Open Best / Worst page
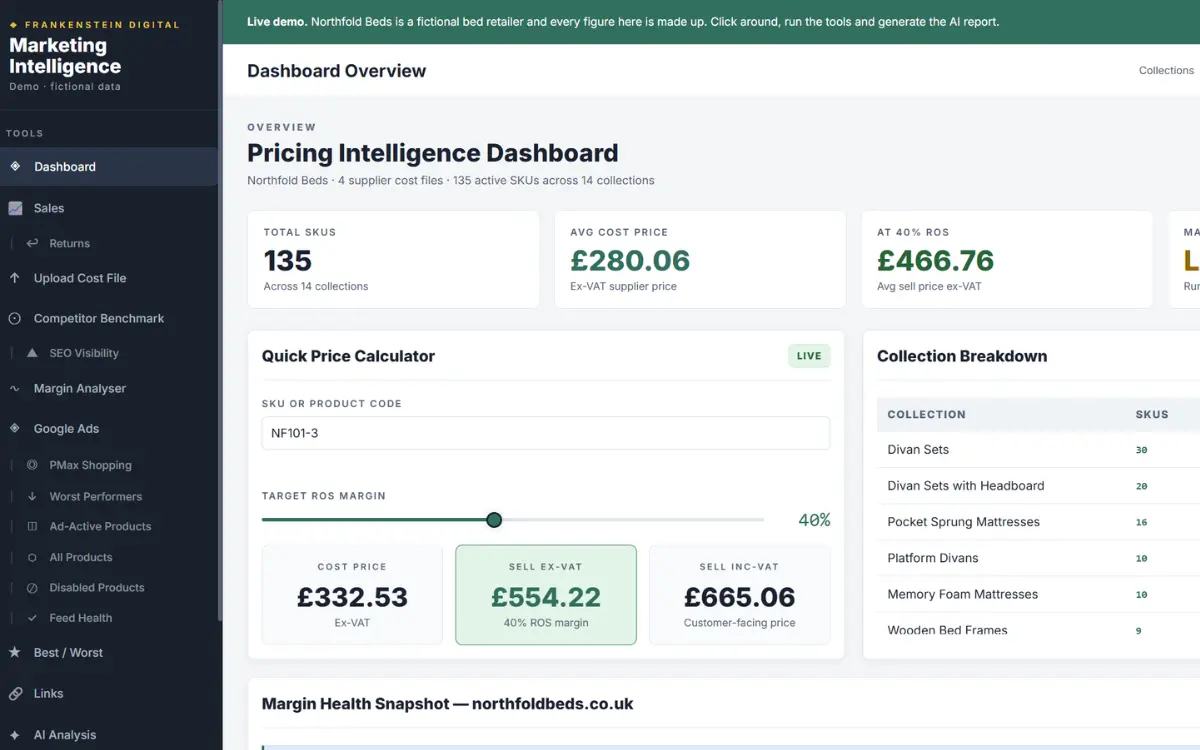The height and width of the screenshot is (750, 1200). pyautogui.click(x=109, y=652)
